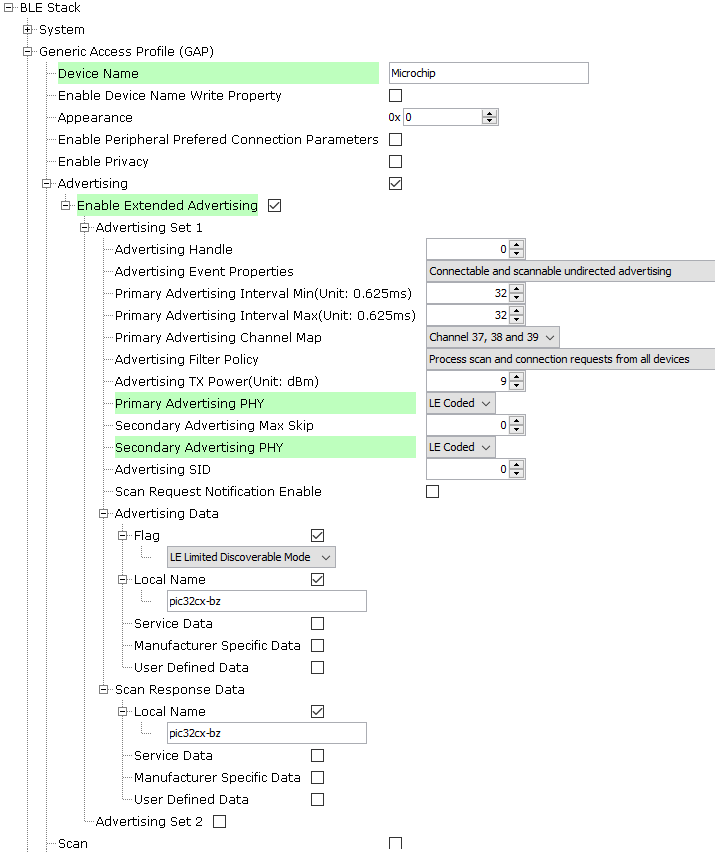Viewport: 715px width, 852px height.
Task: Open Primary Advertising PHY dropdown
Action: click(460, 403)
